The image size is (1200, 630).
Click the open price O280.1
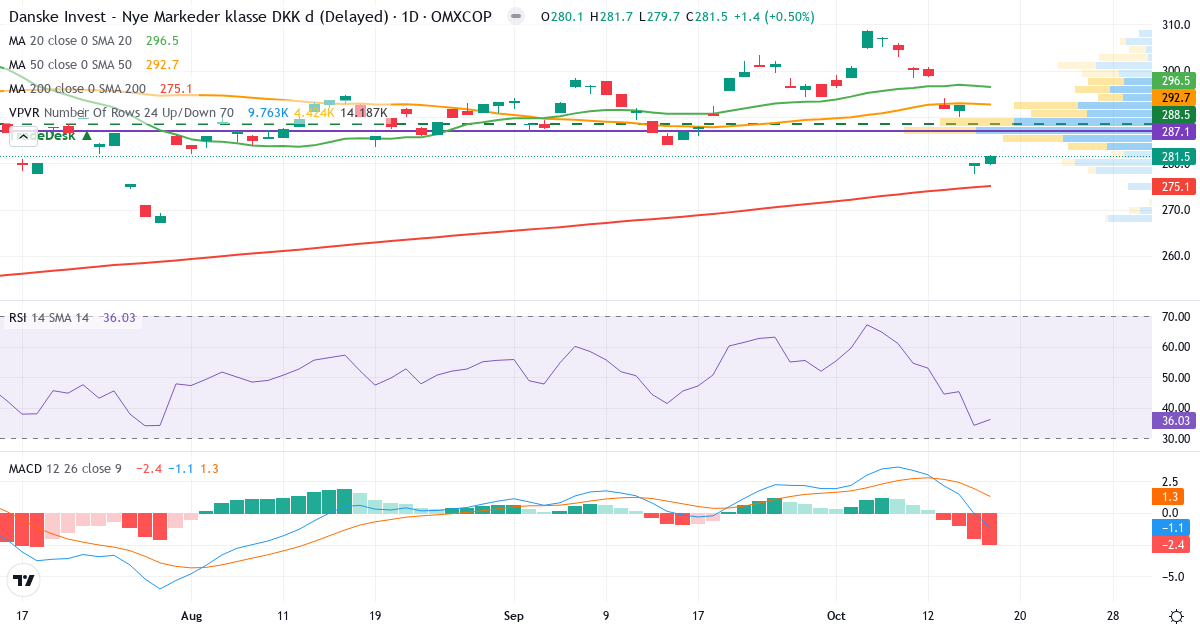(562, 17)
